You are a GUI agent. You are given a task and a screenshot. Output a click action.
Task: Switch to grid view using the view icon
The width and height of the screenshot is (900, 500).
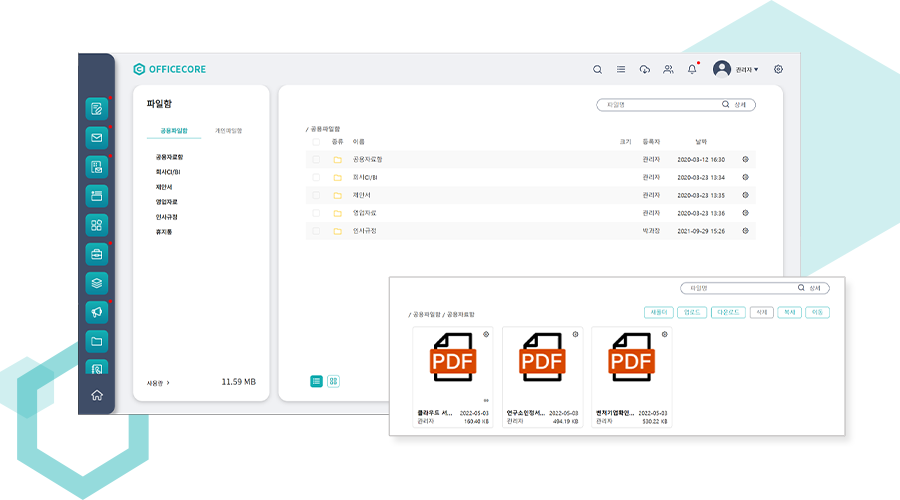(334, 381)
